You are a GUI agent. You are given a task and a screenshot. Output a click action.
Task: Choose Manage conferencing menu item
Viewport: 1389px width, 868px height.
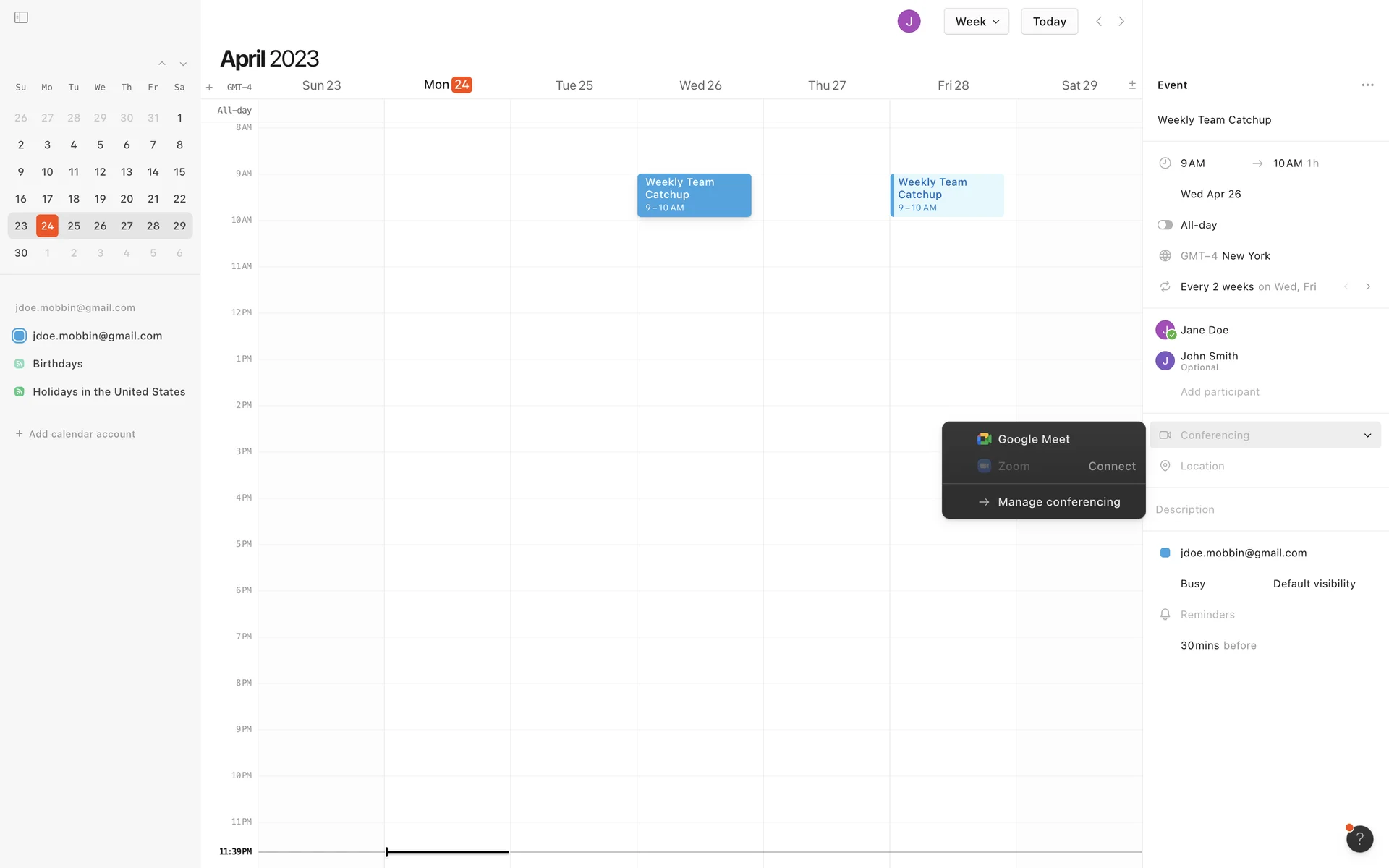(x=1058, y=502)
